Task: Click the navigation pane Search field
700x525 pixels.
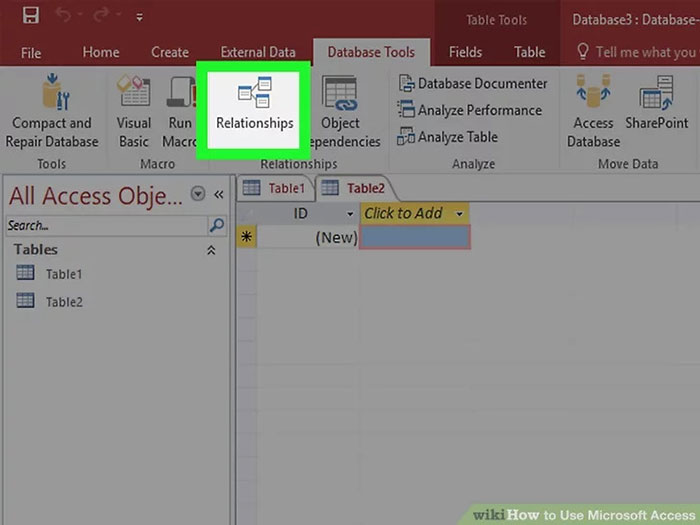Action: point(105,226)
